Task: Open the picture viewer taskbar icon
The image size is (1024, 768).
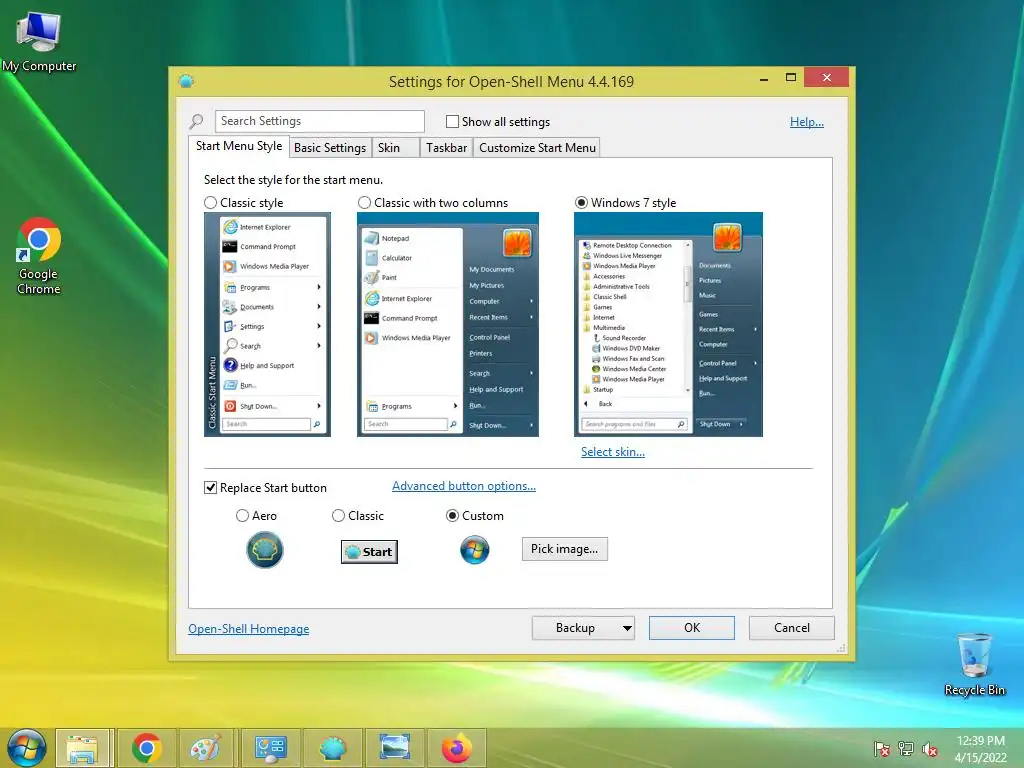Action: pos(394,748)
